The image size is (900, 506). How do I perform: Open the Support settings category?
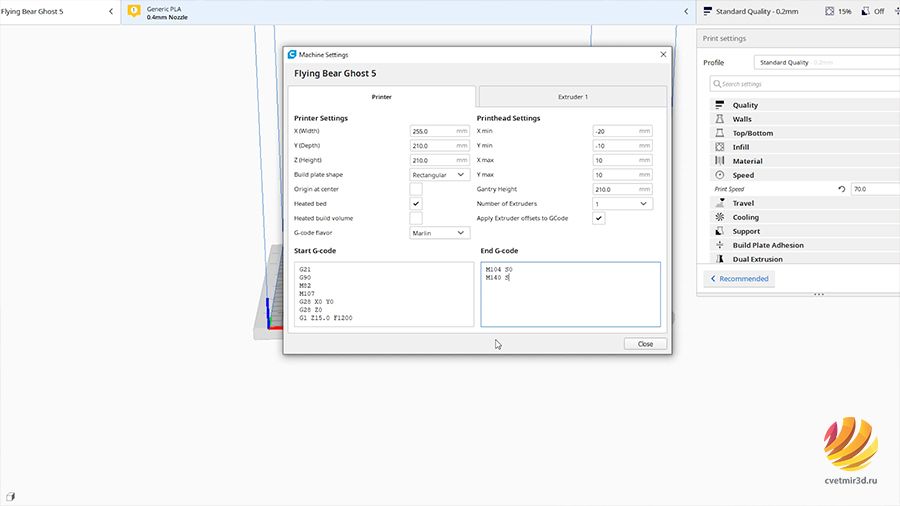coord(804,231)
